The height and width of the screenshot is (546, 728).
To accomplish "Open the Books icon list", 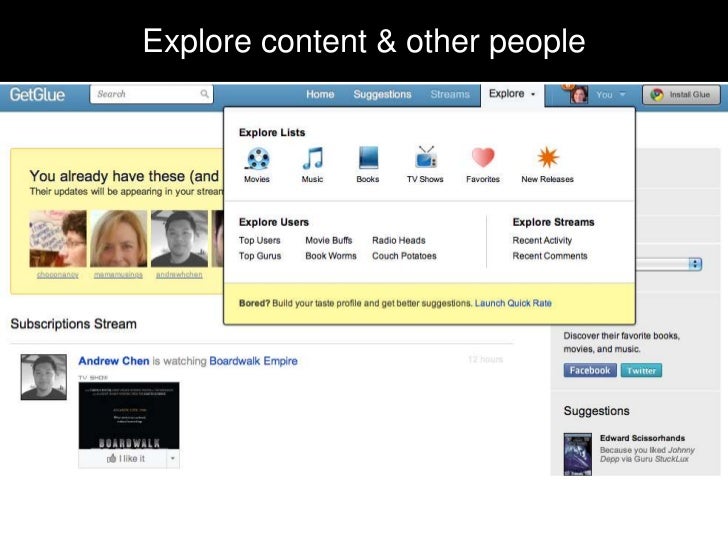I will click(368, 158).
